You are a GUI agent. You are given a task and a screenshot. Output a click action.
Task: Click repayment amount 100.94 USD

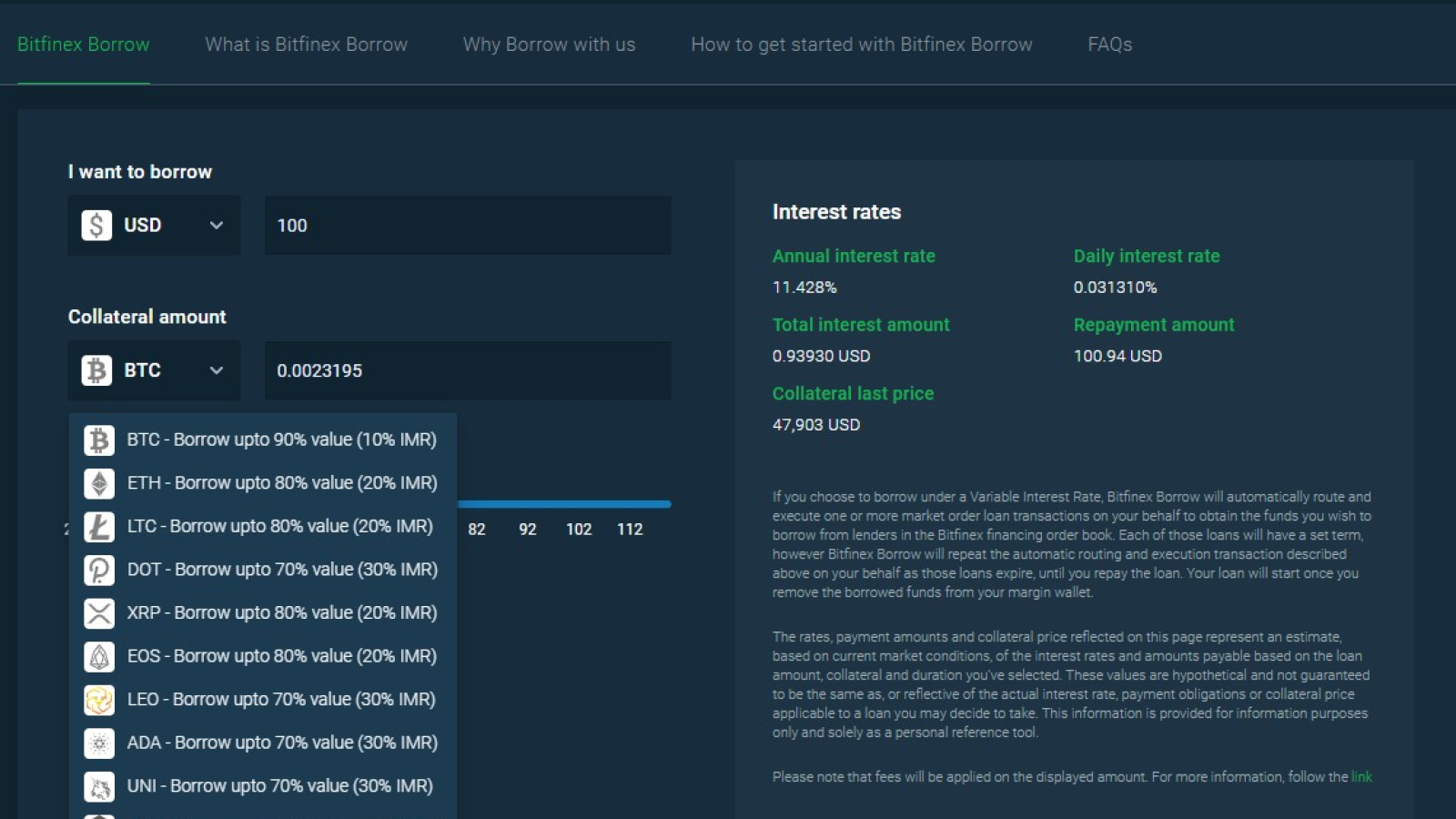(1117, 357)
